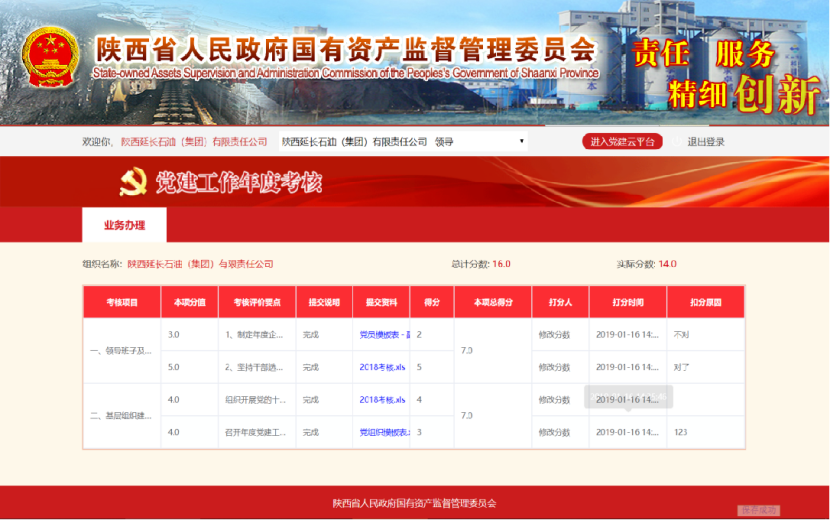Click power icon beside 退出登录
Viewport: 830px width, 520px height.
point(676,142)
